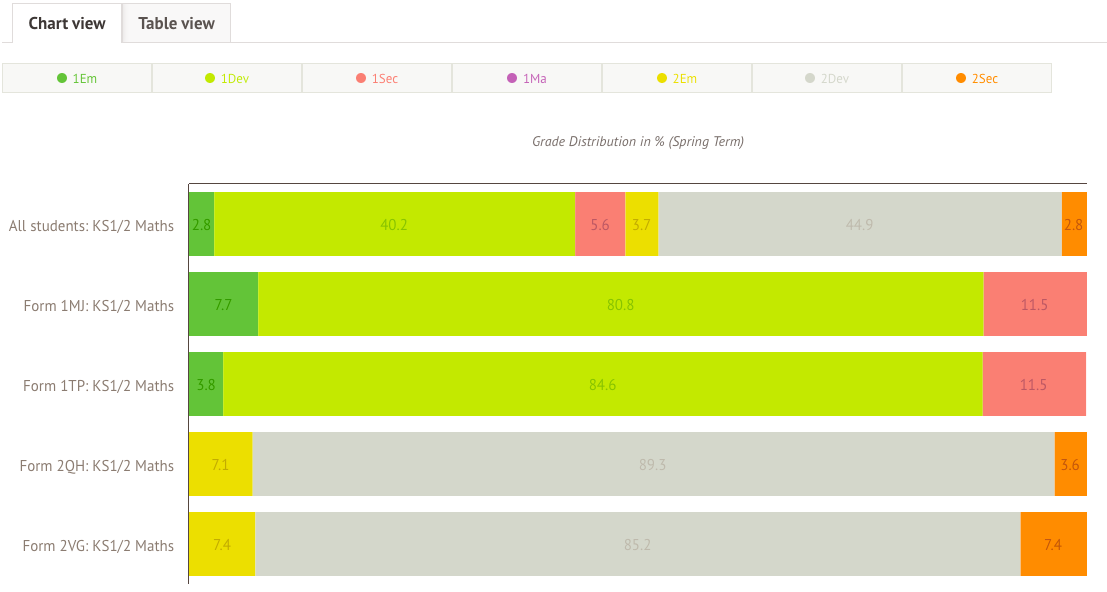Toggle the 2Em legend series
Screen dimensions: 1107x592
(x=677, y=78)
